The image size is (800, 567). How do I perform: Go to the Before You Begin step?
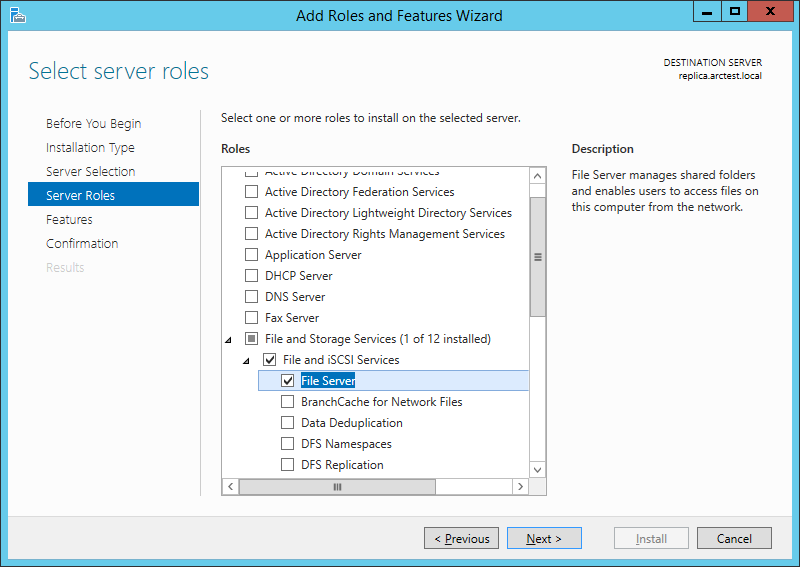94,124
